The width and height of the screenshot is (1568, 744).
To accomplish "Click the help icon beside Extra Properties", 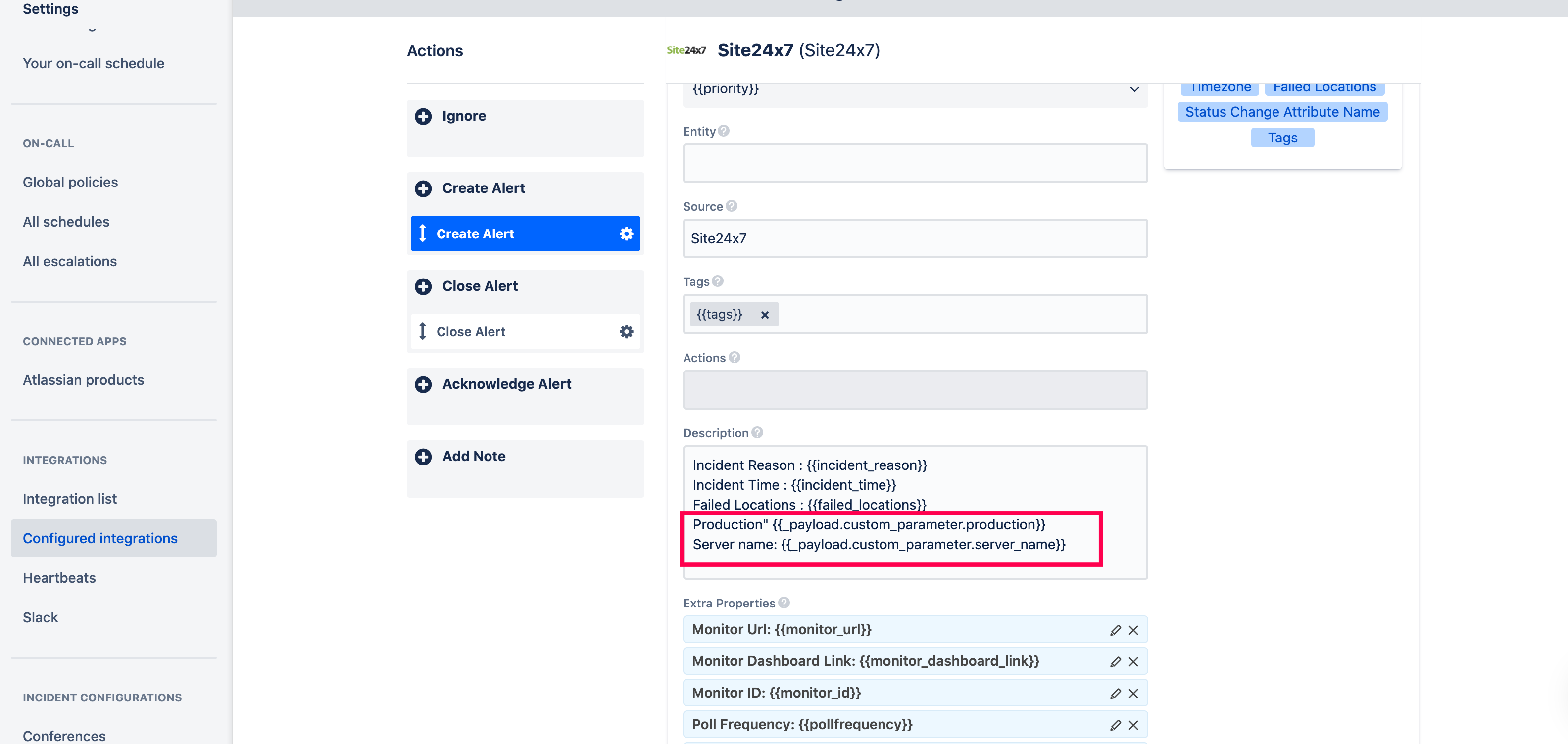I will 784,603.
